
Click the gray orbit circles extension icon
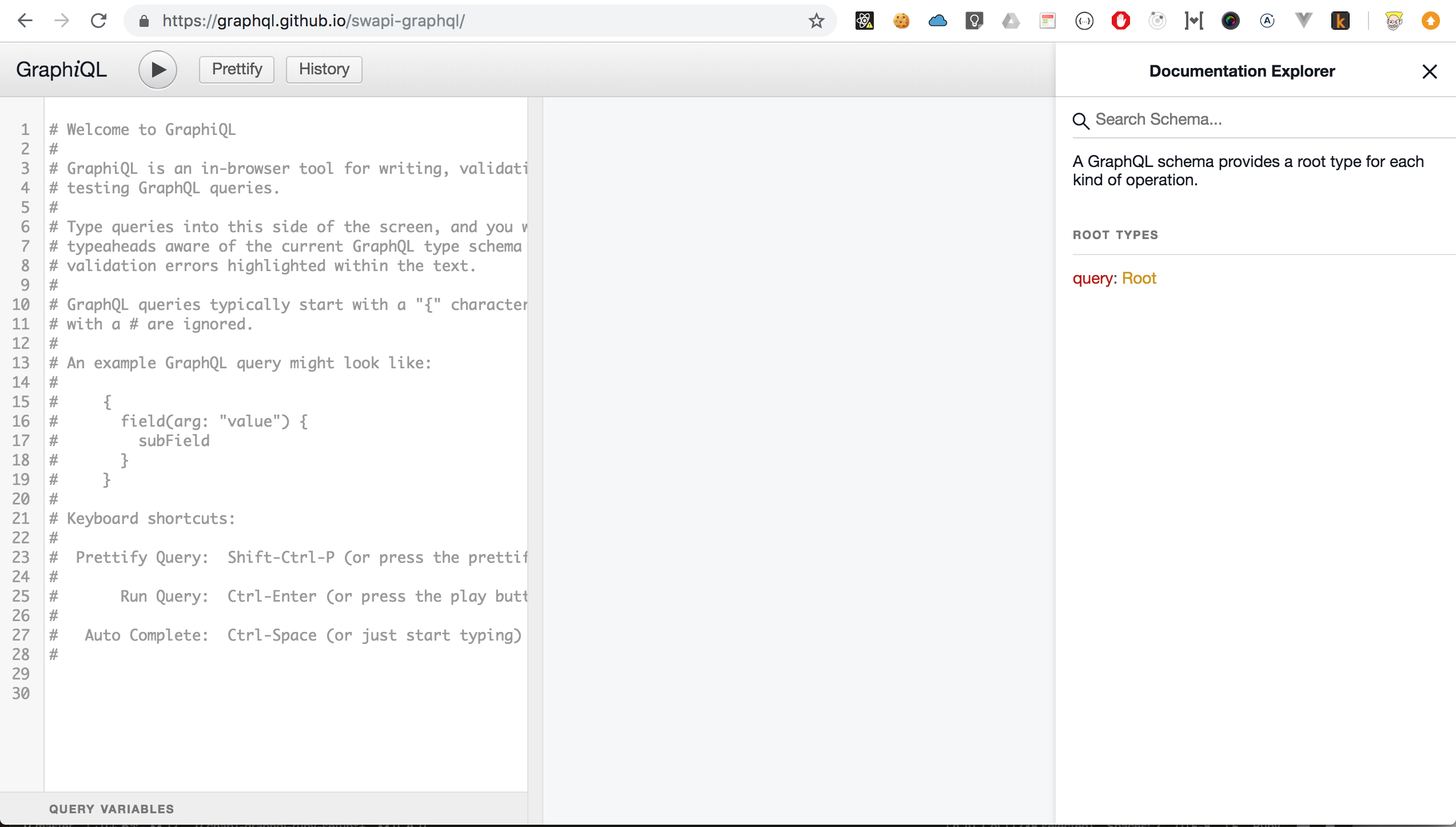(1157, 21)
